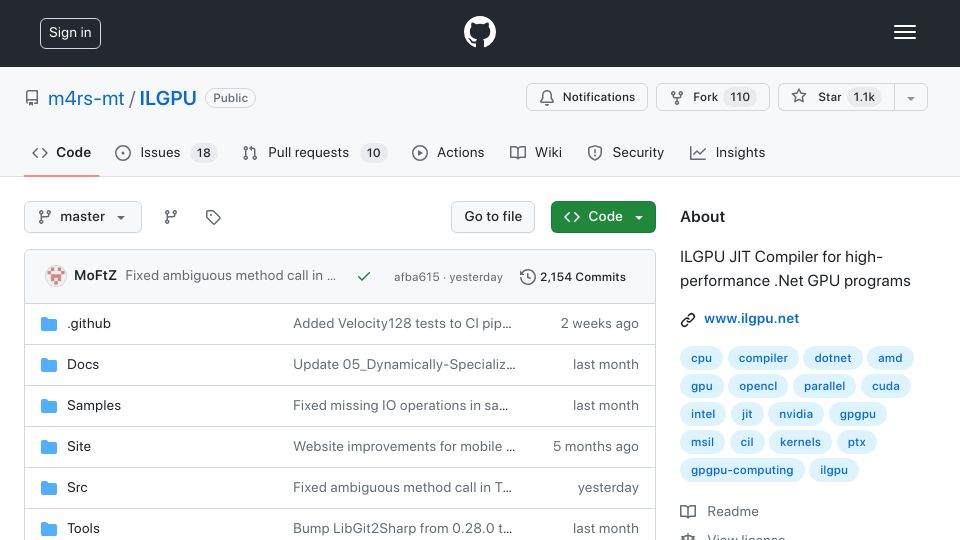View commit status green check mark
This screenshot has height=540, width=960.
pyautogui.click(x=364, y=277)
